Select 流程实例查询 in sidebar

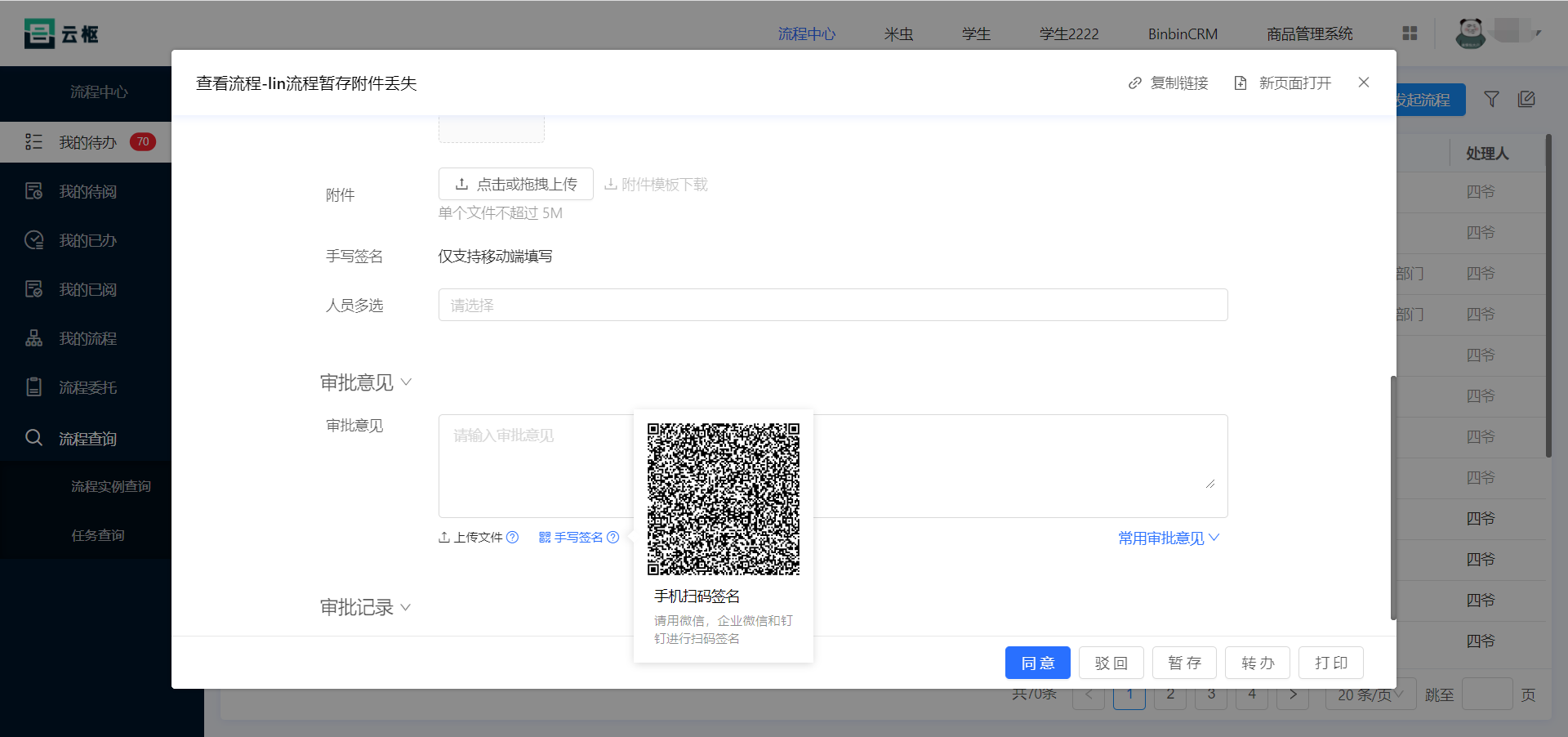[110, 486]
